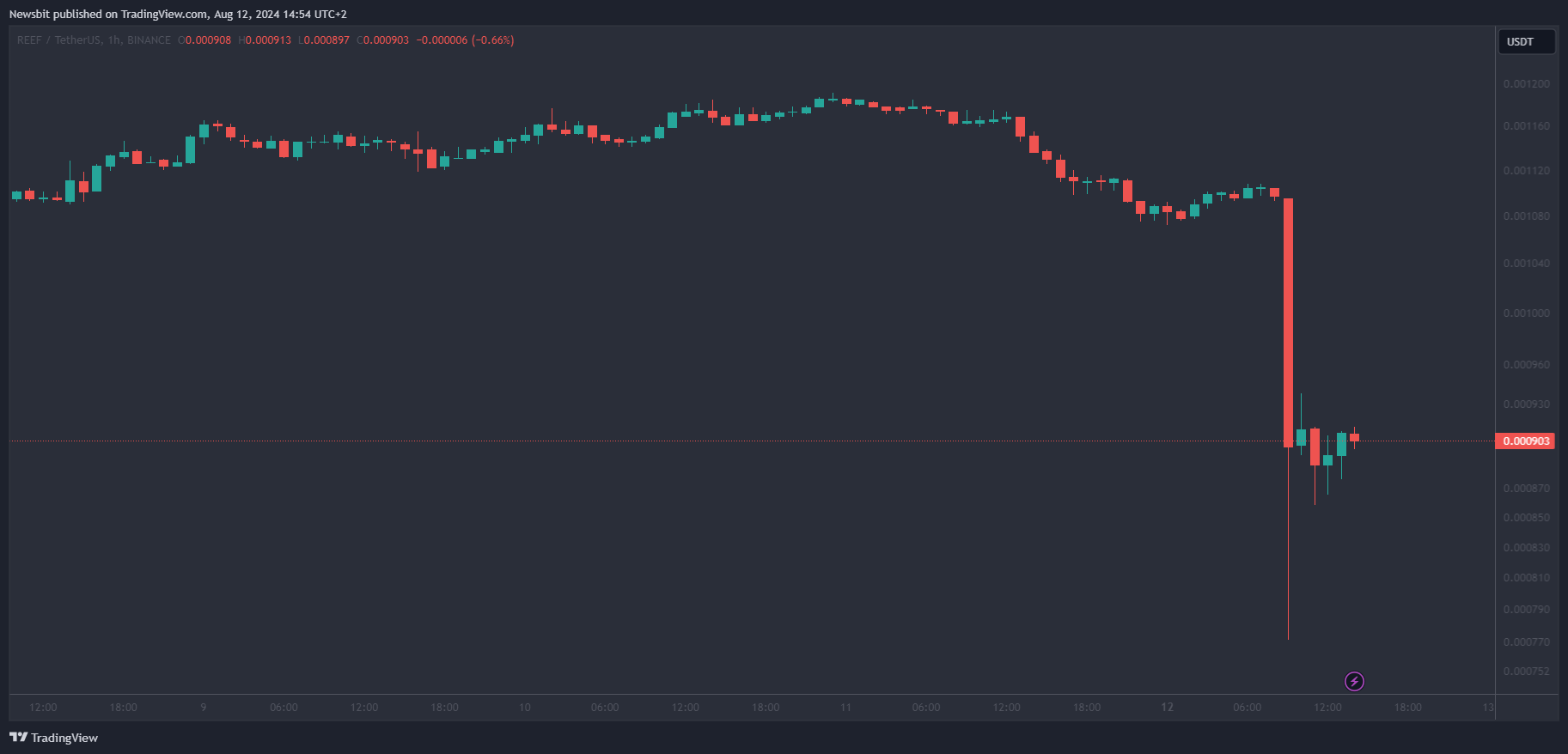Click the 0.000870 price axis label

(1527, 489)
